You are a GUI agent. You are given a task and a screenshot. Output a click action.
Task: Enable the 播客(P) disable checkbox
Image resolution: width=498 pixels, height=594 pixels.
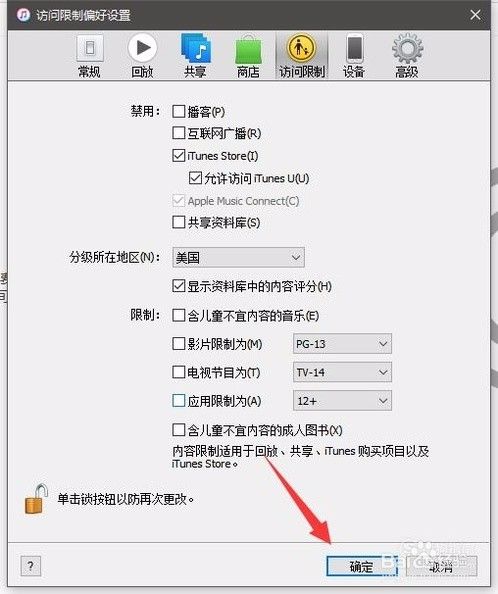tap(178, 111)
